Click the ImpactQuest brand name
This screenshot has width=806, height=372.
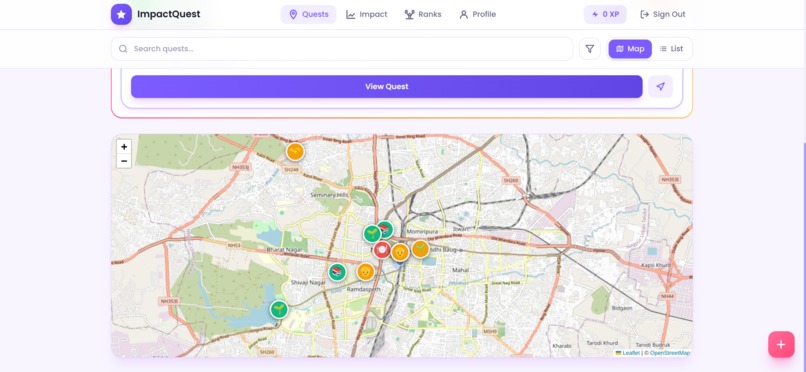point(169,14)
